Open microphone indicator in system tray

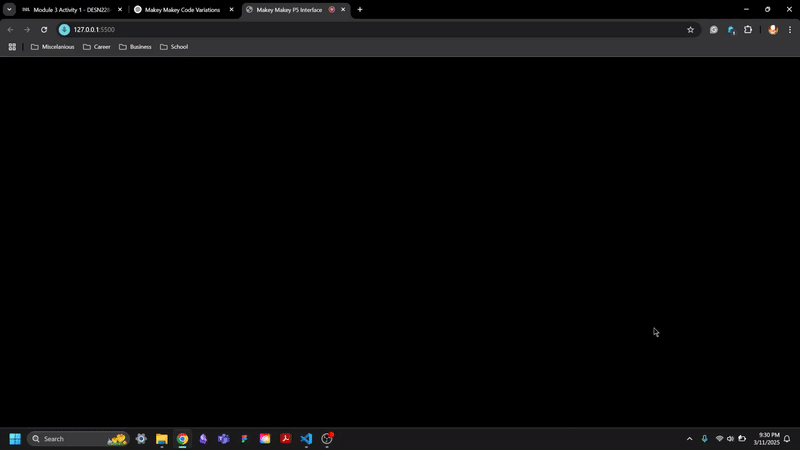coord(705,439)
